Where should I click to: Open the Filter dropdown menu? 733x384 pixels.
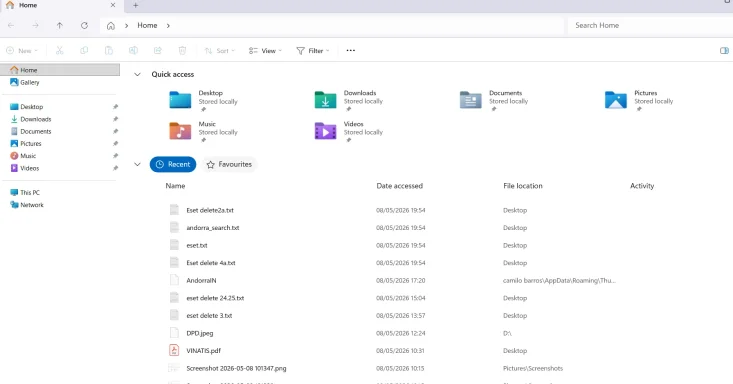[313, 51]
